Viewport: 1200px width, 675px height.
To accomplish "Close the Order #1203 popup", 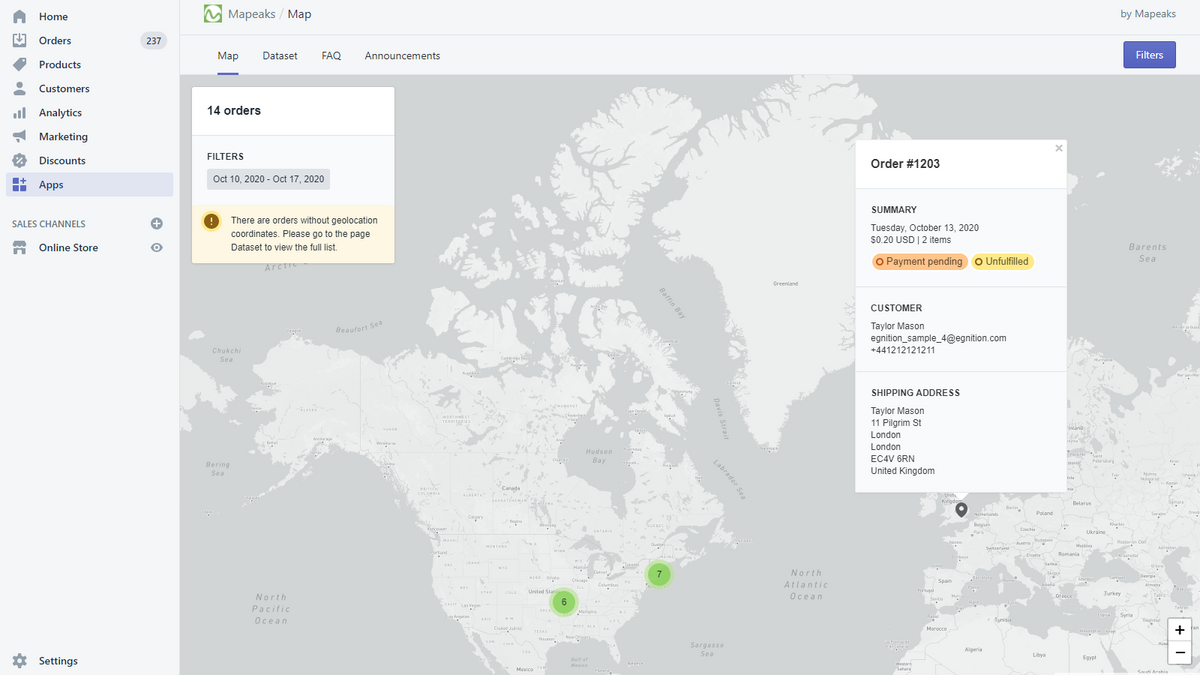I will tap(1059, 149).
